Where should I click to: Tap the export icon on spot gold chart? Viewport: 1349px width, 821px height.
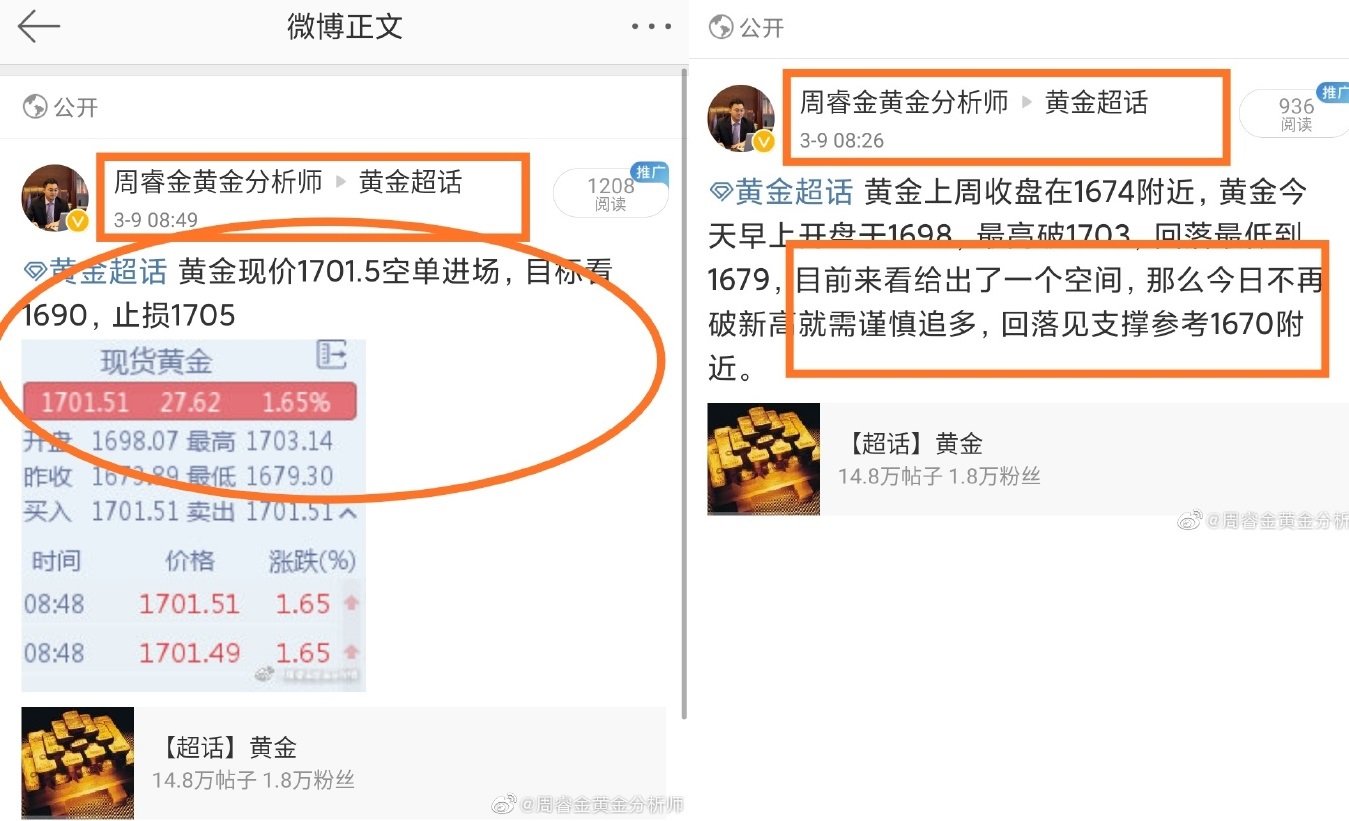(x=332, y=354)
